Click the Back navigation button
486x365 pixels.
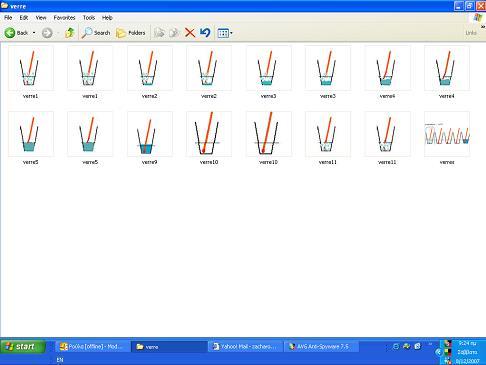tap(17, 33)
